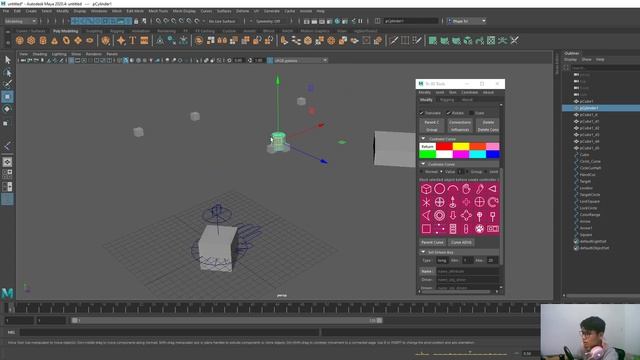
Task: Select the Group radio option
Action: click(x=467, y=171)
